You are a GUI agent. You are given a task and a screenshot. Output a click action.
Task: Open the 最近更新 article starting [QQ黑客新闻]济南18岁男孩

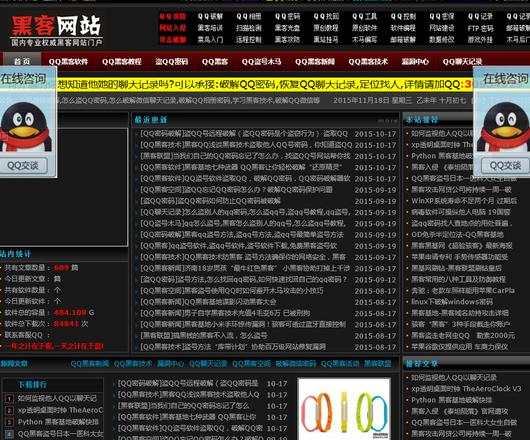pos(245,268)
